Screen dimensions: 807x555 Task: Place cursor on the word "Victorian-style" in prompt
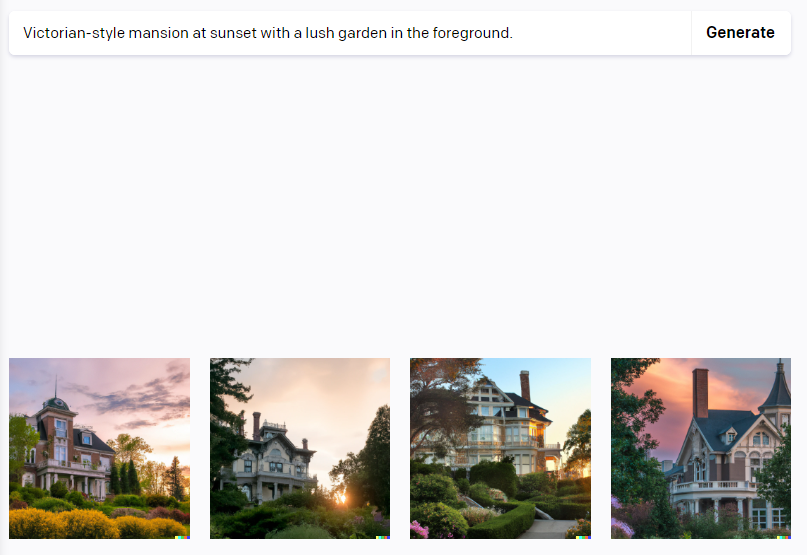coord(74,33)
